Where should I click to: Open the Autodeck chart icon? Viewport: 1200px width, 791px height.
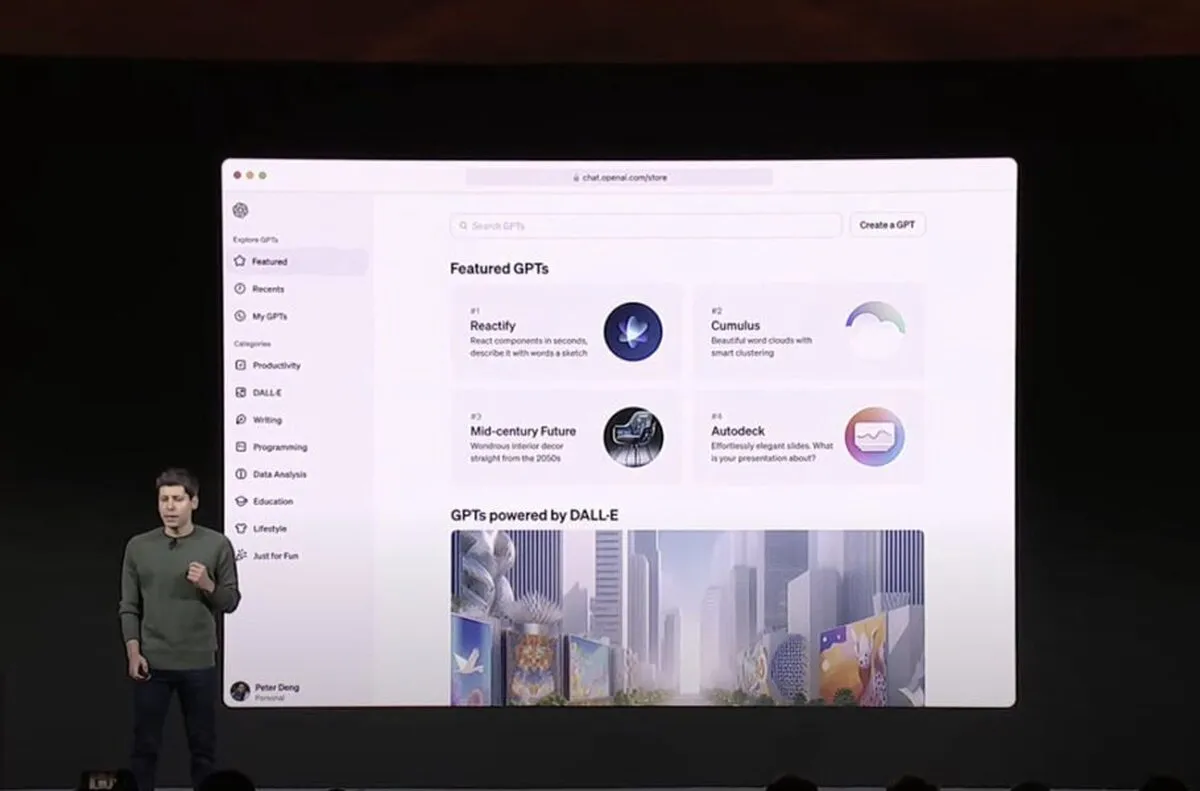(875, 437)
